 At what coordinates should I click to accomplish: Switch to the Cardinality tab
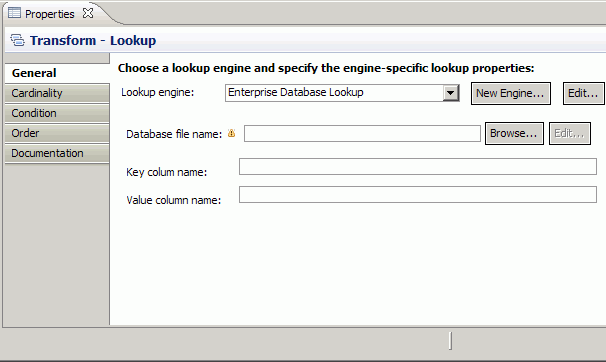(57, 93)
